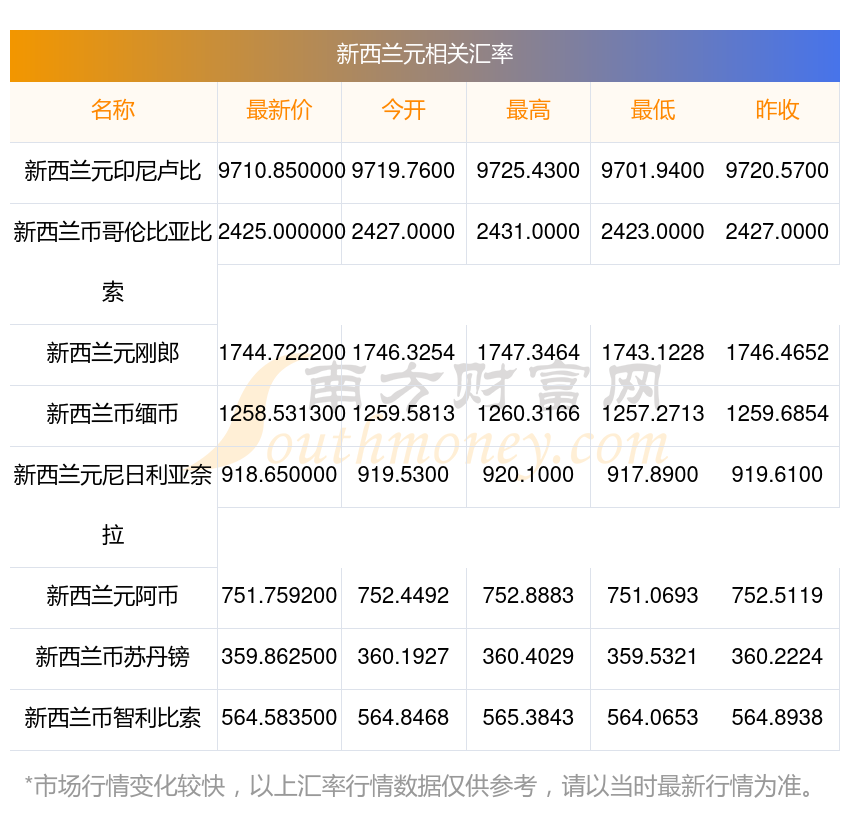The width and height of the screenshot is (850, 817).
Task: Select the 昨收 column header
Action: tap(777, 110)
